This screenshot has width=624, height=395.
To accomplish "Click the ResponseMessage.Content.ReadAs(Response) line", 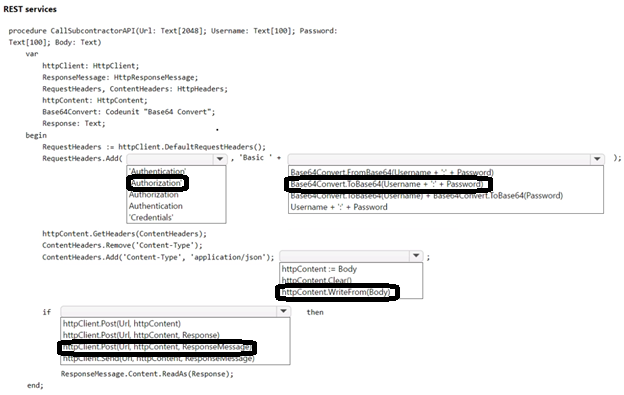I will (x=147, y=374).
